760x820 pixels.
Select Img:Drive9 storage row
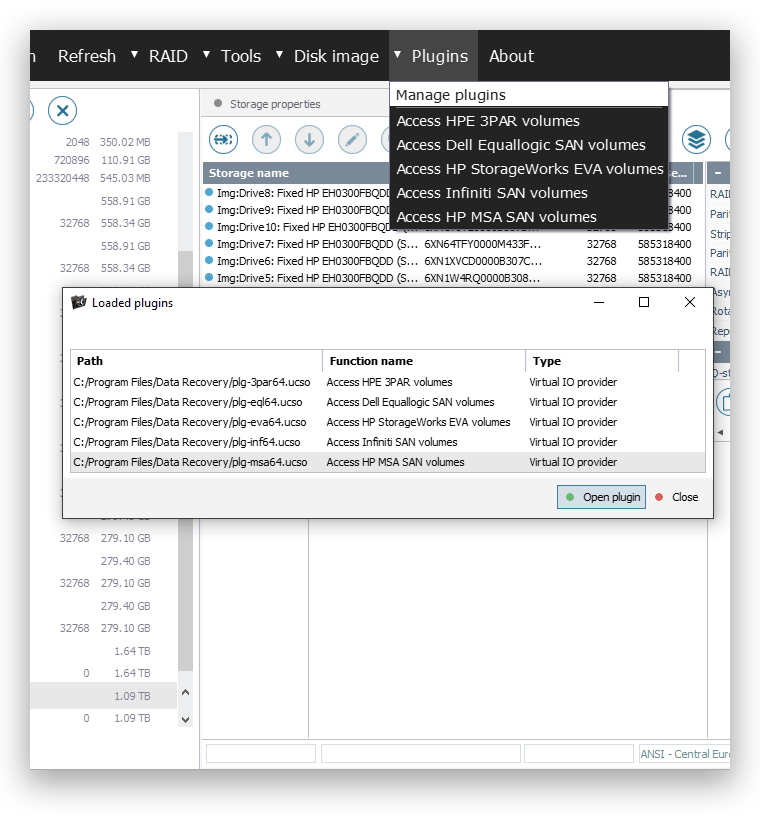(297, 210)
